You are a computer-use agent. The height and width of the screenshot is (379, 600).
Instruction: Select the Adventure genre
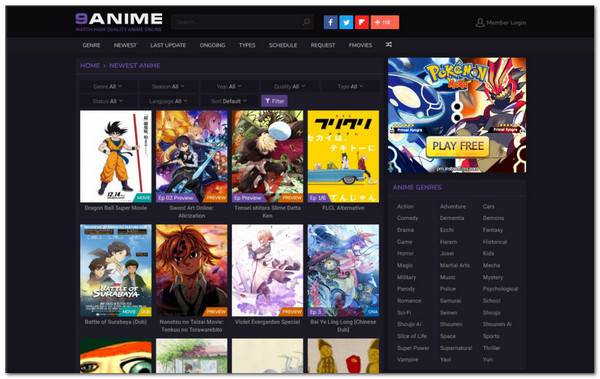coord(453,206)
